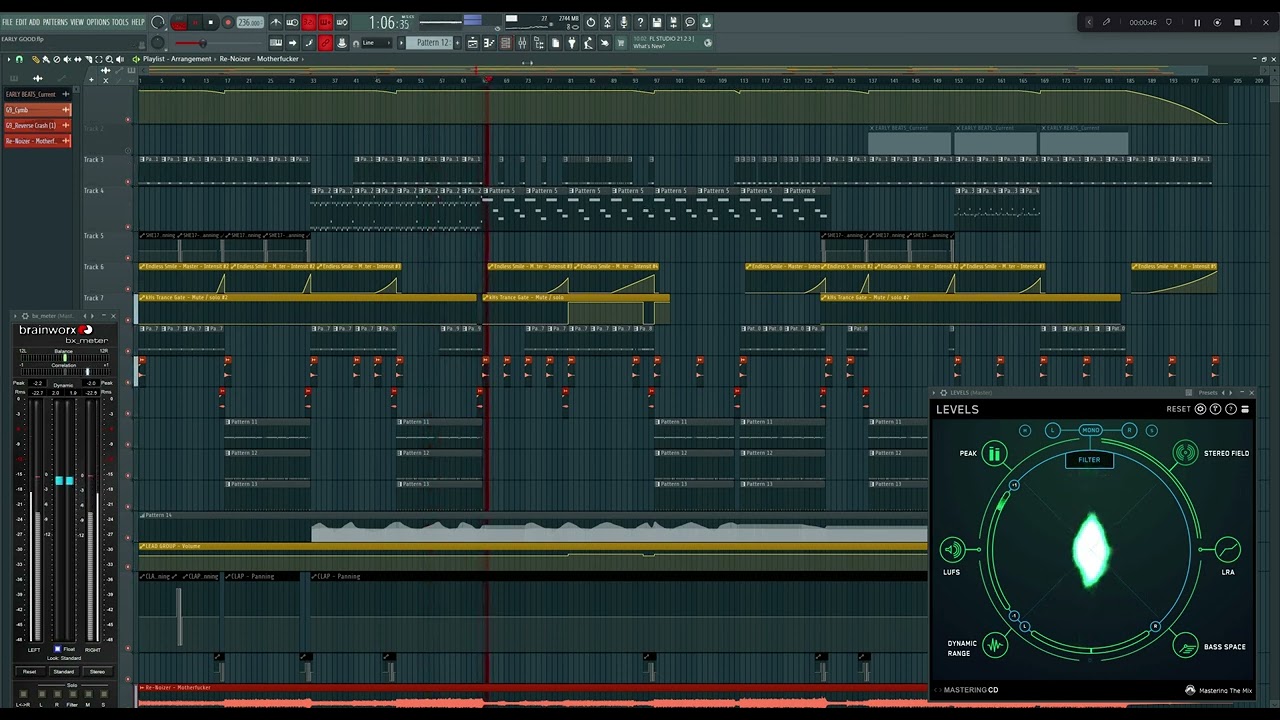Viewport: 1280px width, 720px height.
Task: Open the channel rack toolbar icon
Action: tap(506, 43)
